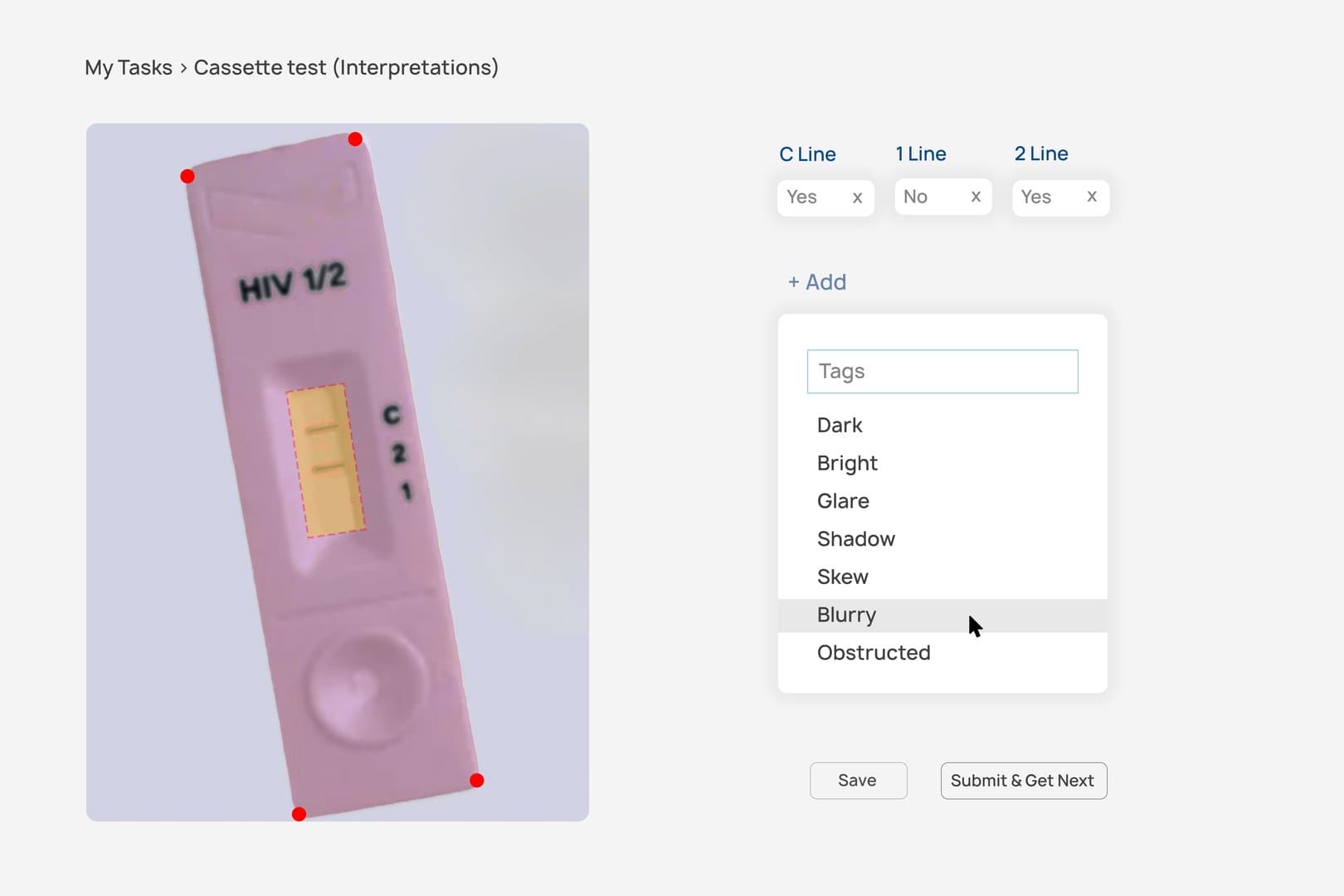Click the top-left red corner marker
Image resolution: width=1344 pixels, height=896 pixels.
click(x=187, y=176)
